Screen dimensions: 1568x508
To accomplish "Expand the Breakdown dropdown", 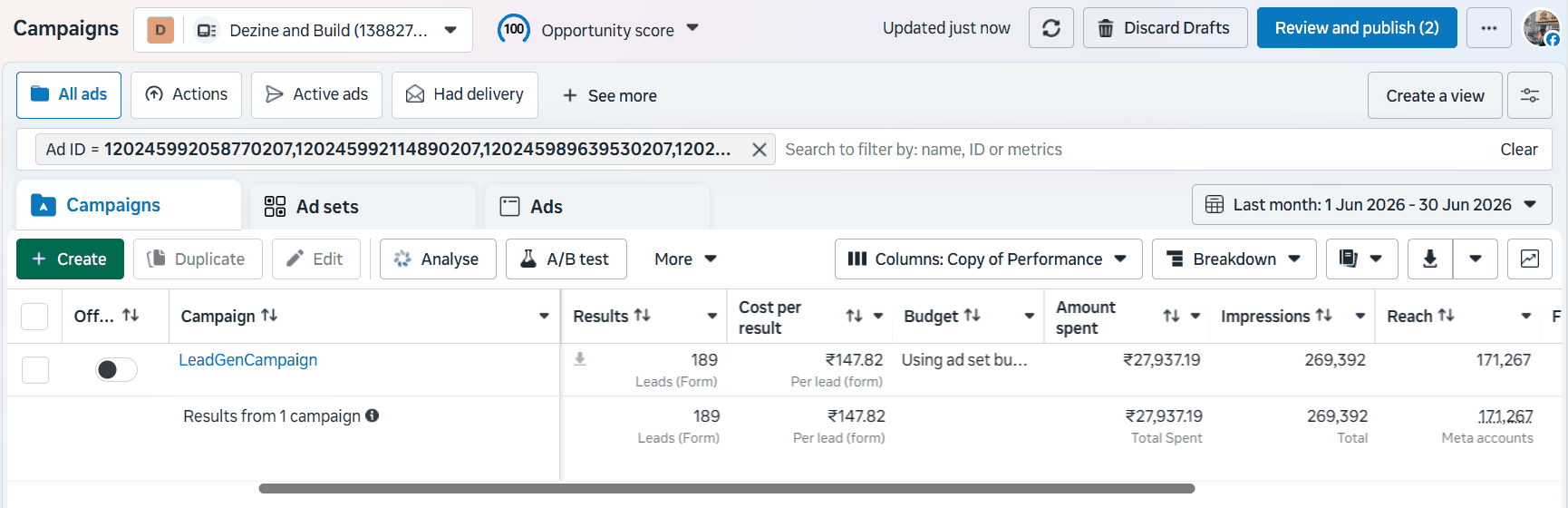I will (x=1234, y=259).
